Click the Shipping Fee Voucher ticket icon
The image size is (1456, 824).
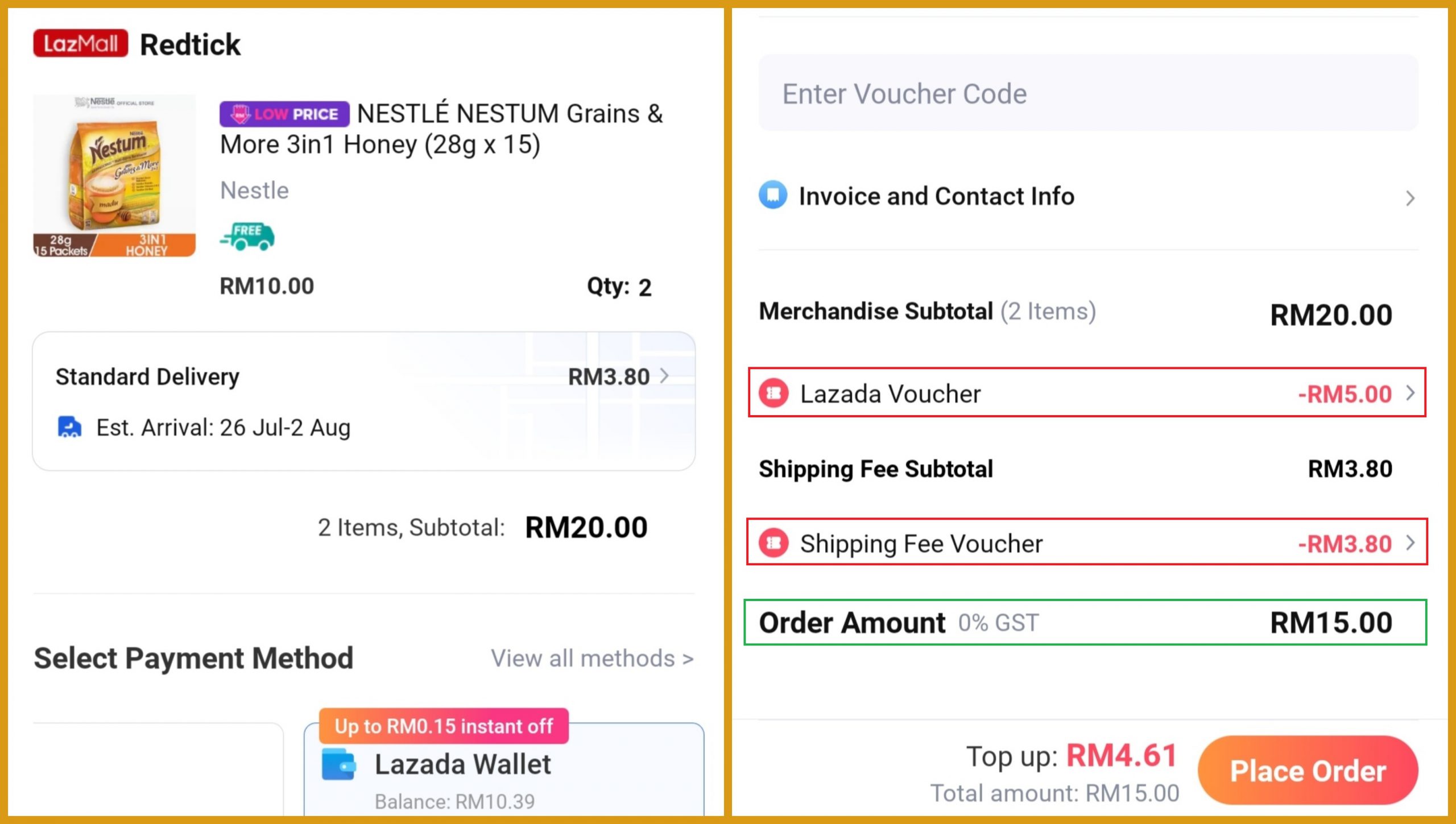tap(773, 543)
